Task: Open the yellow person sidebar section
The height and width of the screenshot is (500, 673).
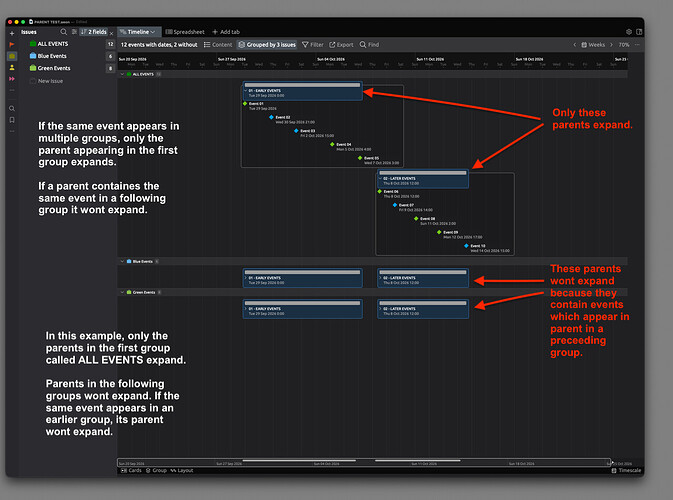Action: coord(12,67)
